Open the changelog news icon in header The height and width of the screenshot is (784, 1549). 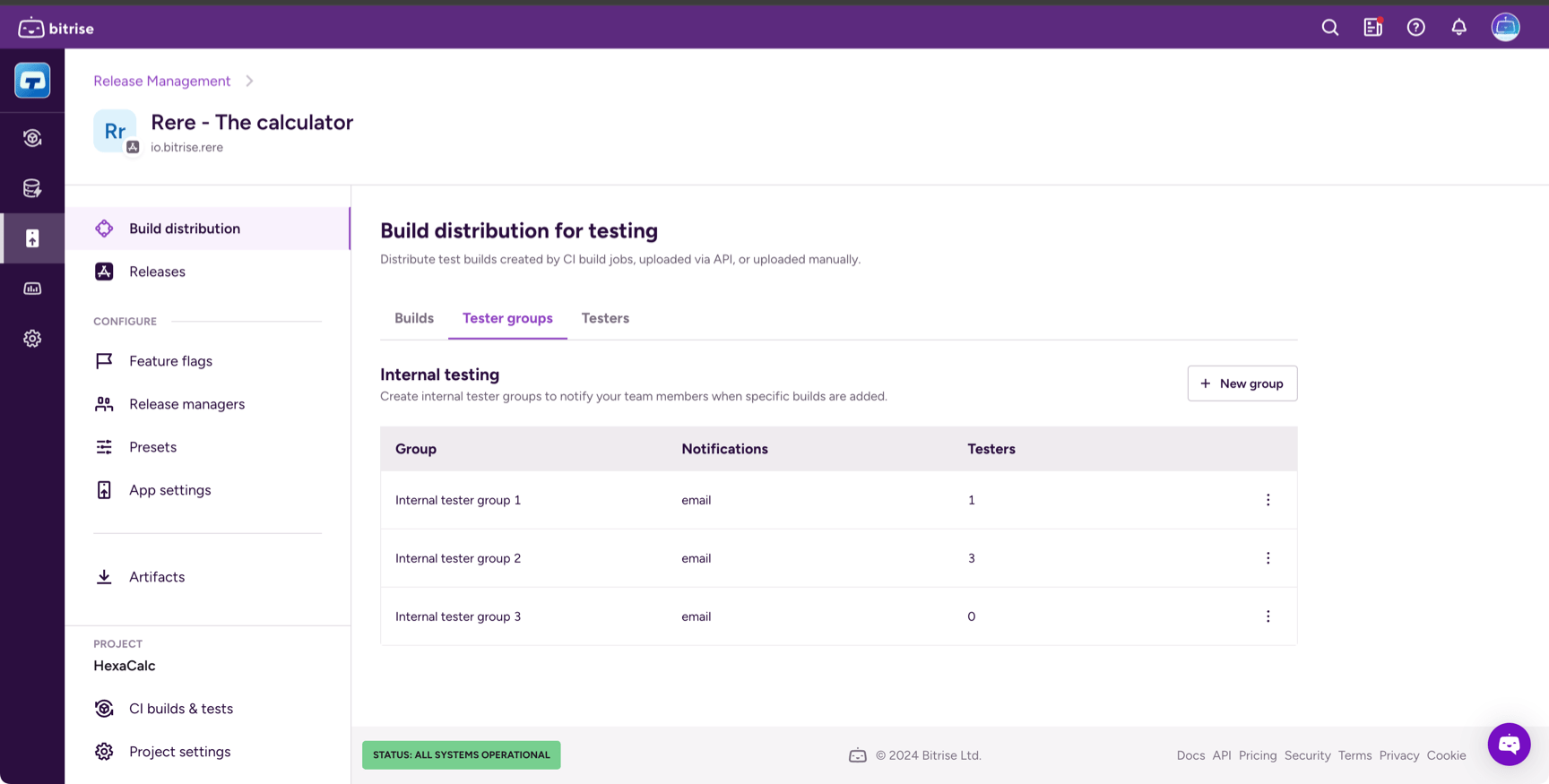click(1372, 28)
